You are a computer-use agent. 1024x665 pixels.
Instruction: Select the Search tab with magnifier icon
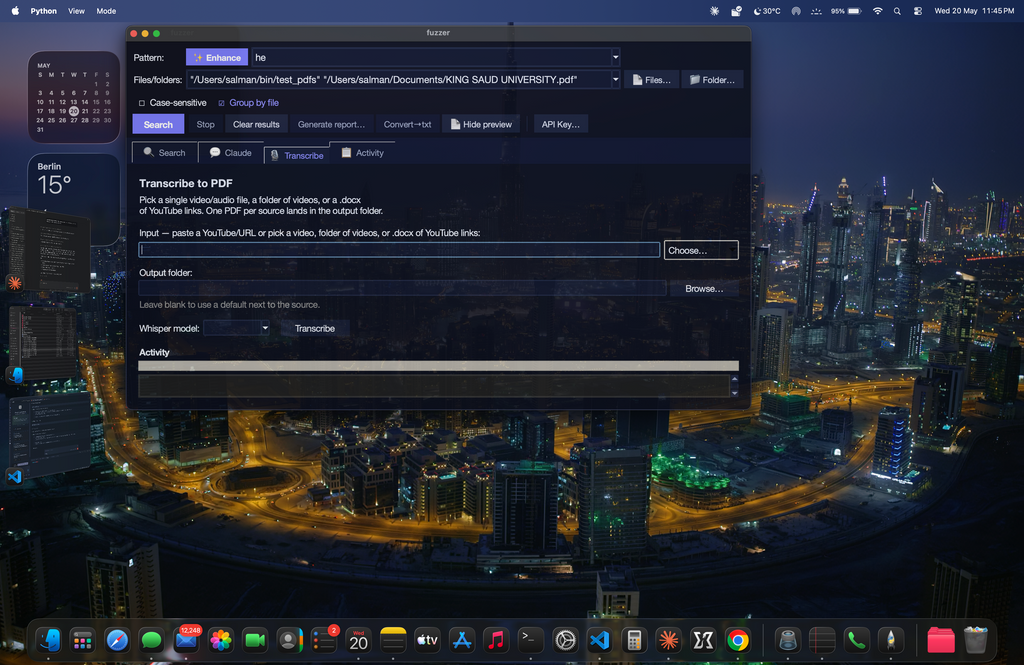165,153
